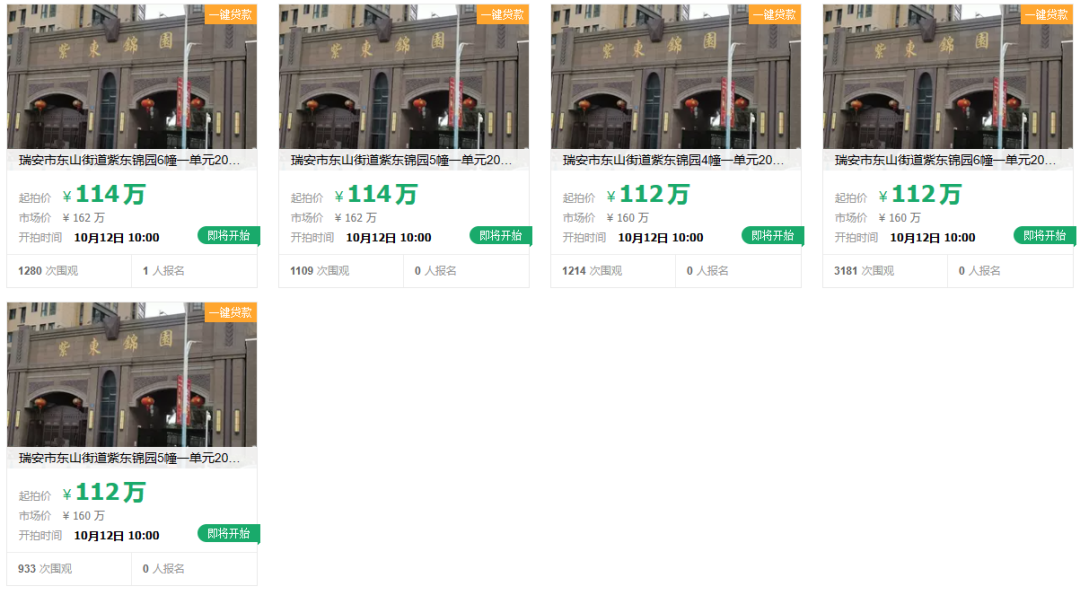Open the photo thumbnail of the 4幢 listing

click(675, 80)
